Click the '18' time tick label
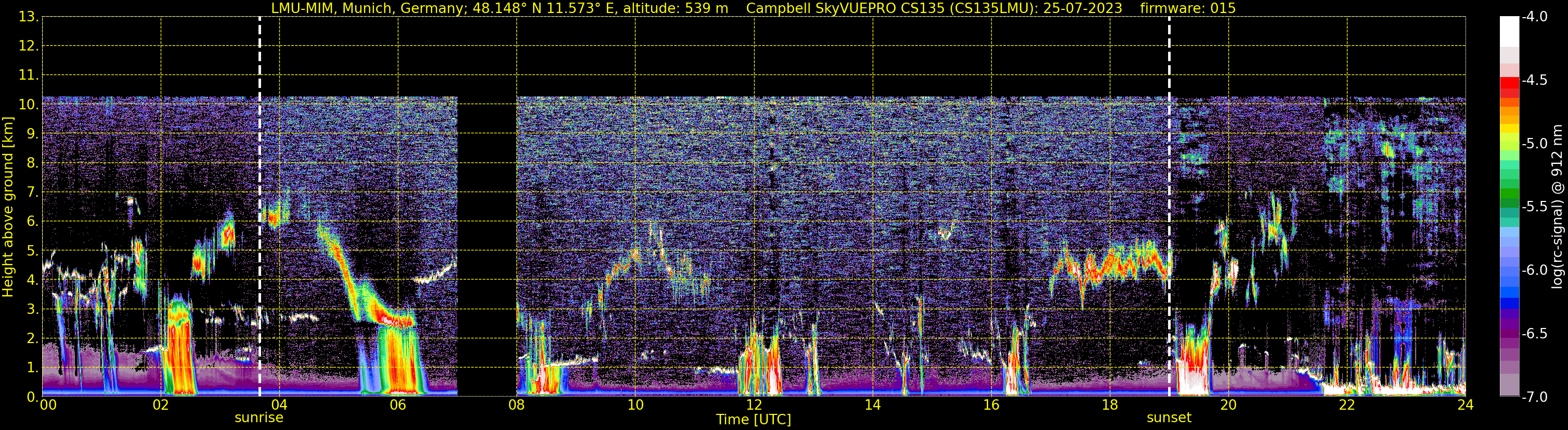This screenshot has height=430, width=1568. tap(1110, 405)
